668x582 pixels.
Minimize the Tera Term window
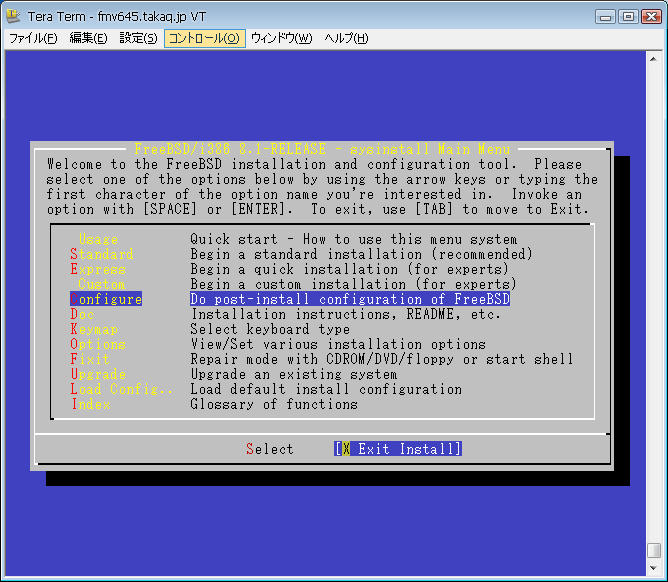605,17
